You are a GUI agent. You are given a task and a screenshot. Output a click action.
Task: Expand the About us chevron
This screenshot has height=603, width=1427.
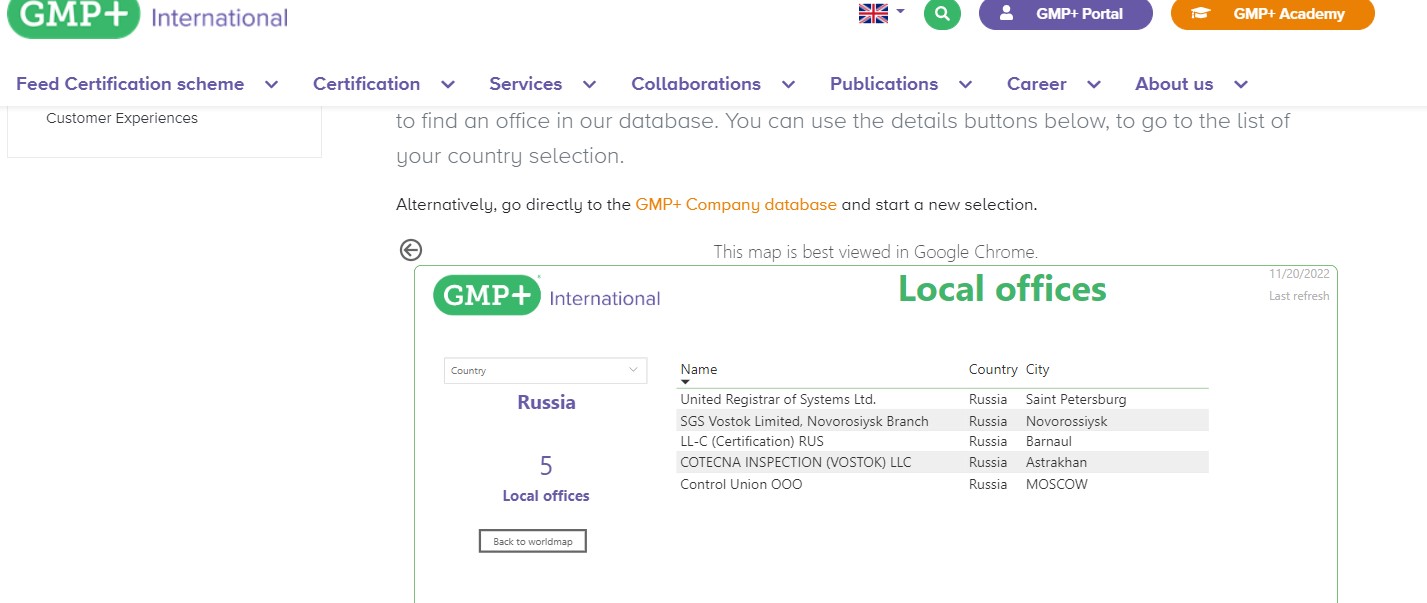(x=1241, y=85)
